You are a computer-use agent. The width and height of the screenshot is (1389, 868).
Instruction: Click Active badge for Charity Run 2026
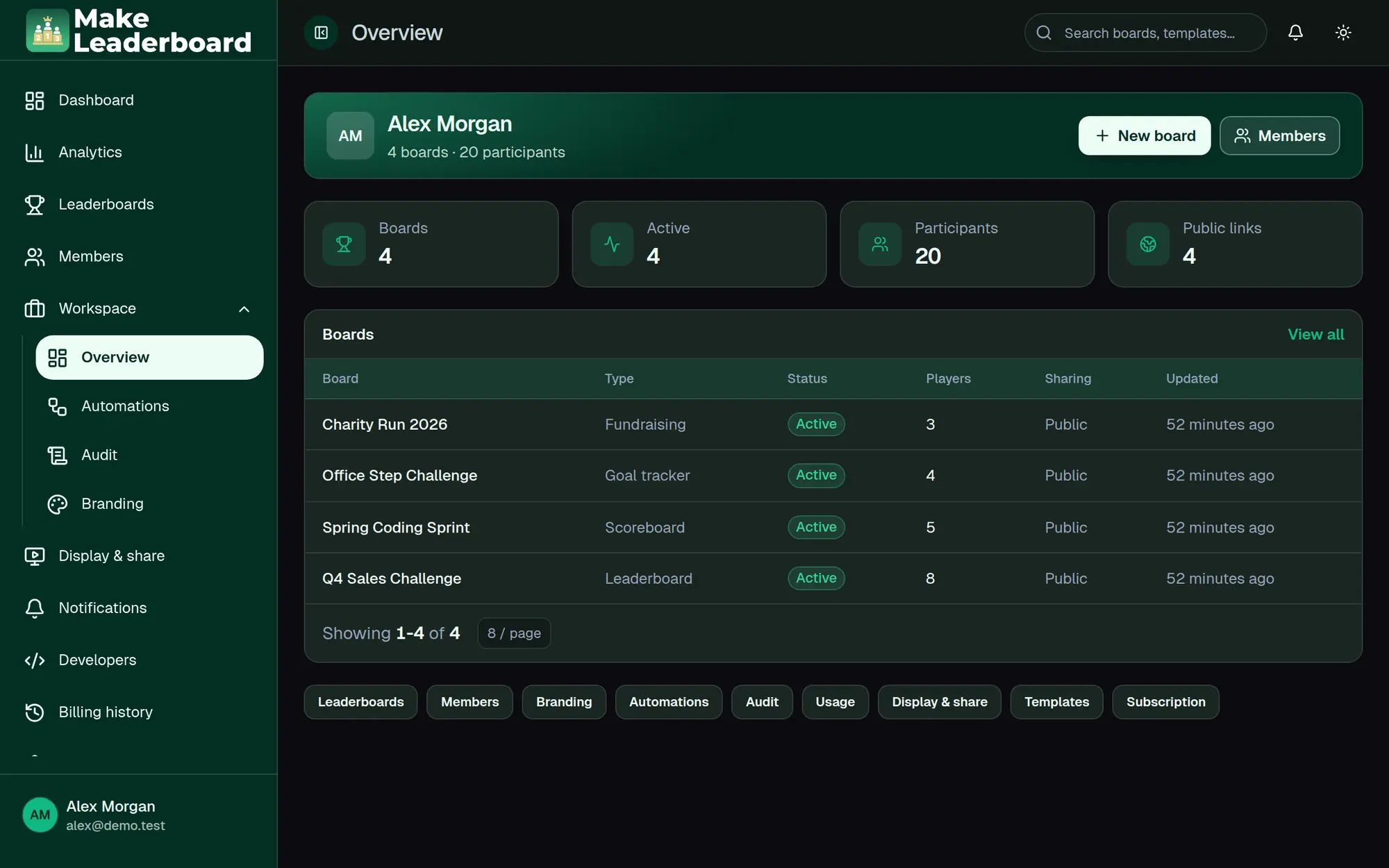pos(816,424)
